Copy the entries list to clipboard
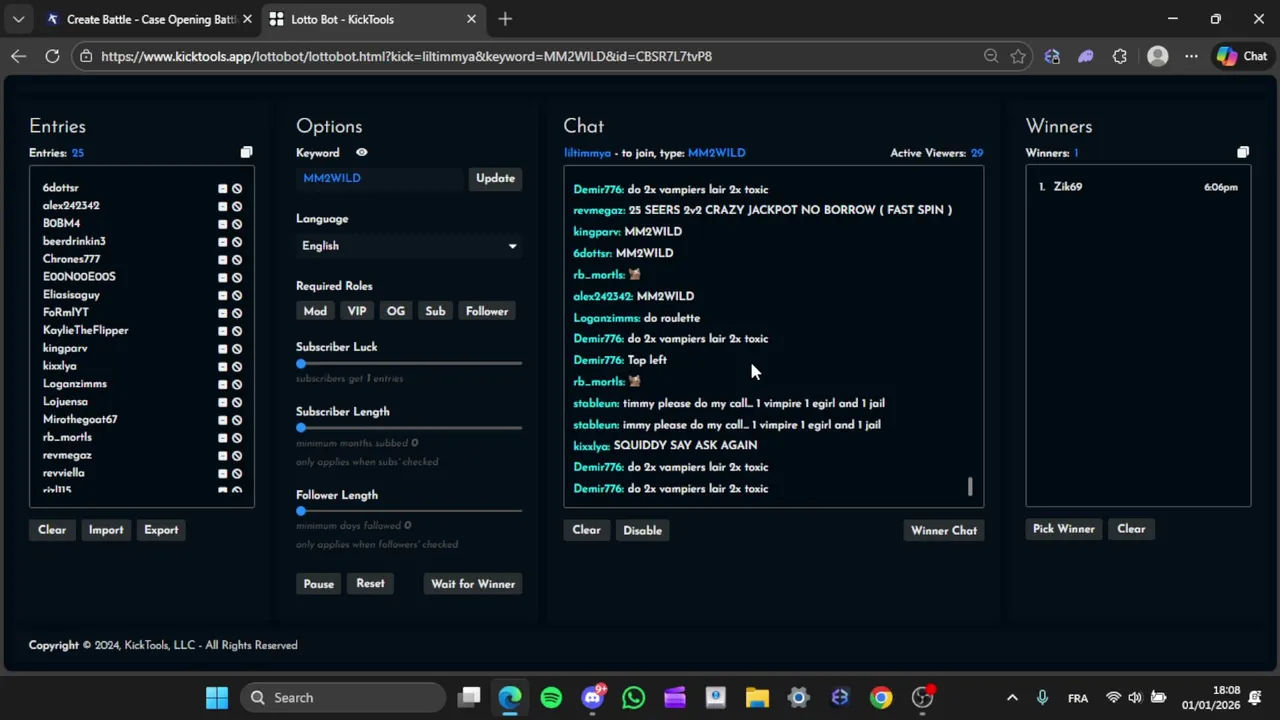 pyautogui.click(x=246, y=153)
